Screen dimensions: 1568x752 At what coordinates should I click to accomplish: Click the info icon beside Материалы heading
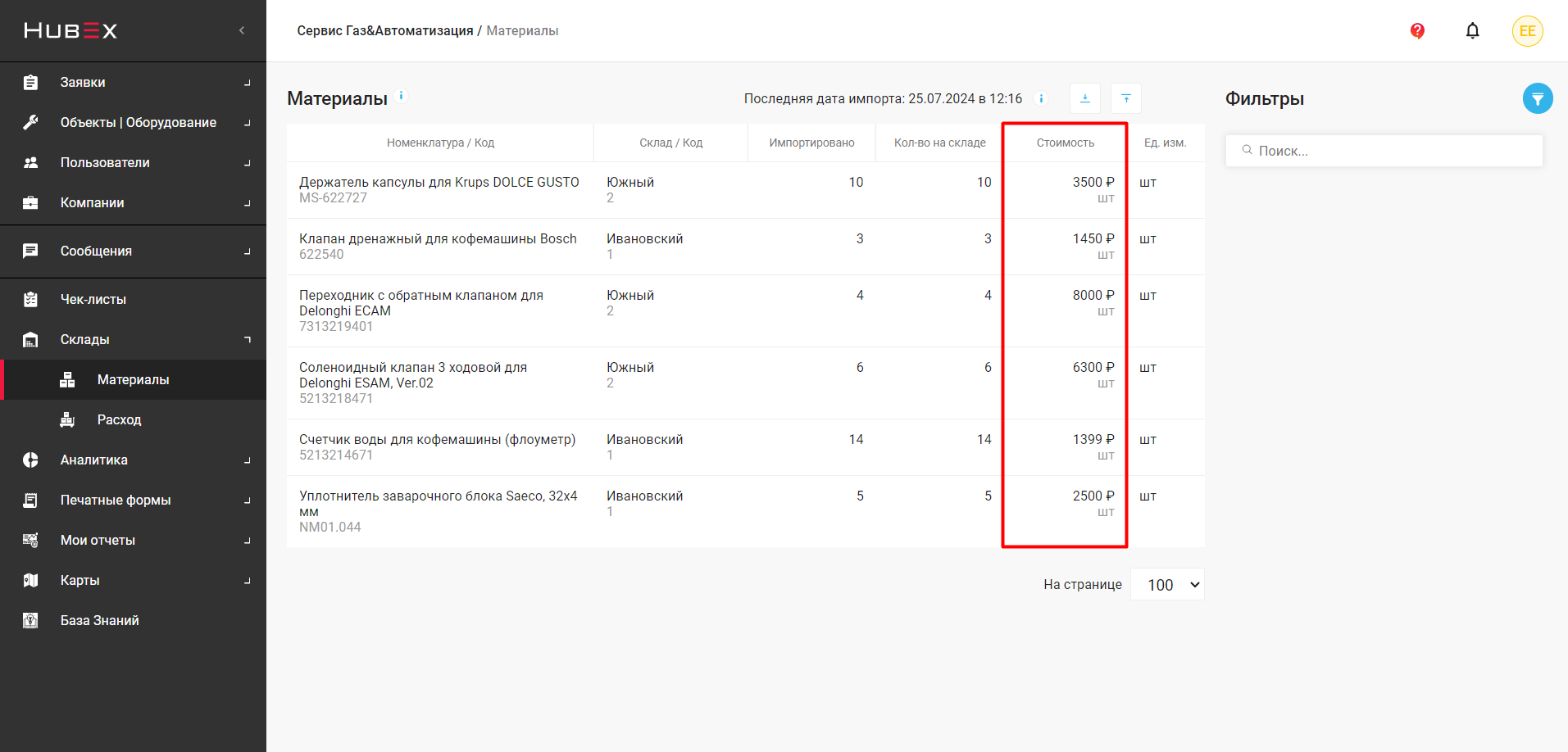pos(402,96)
